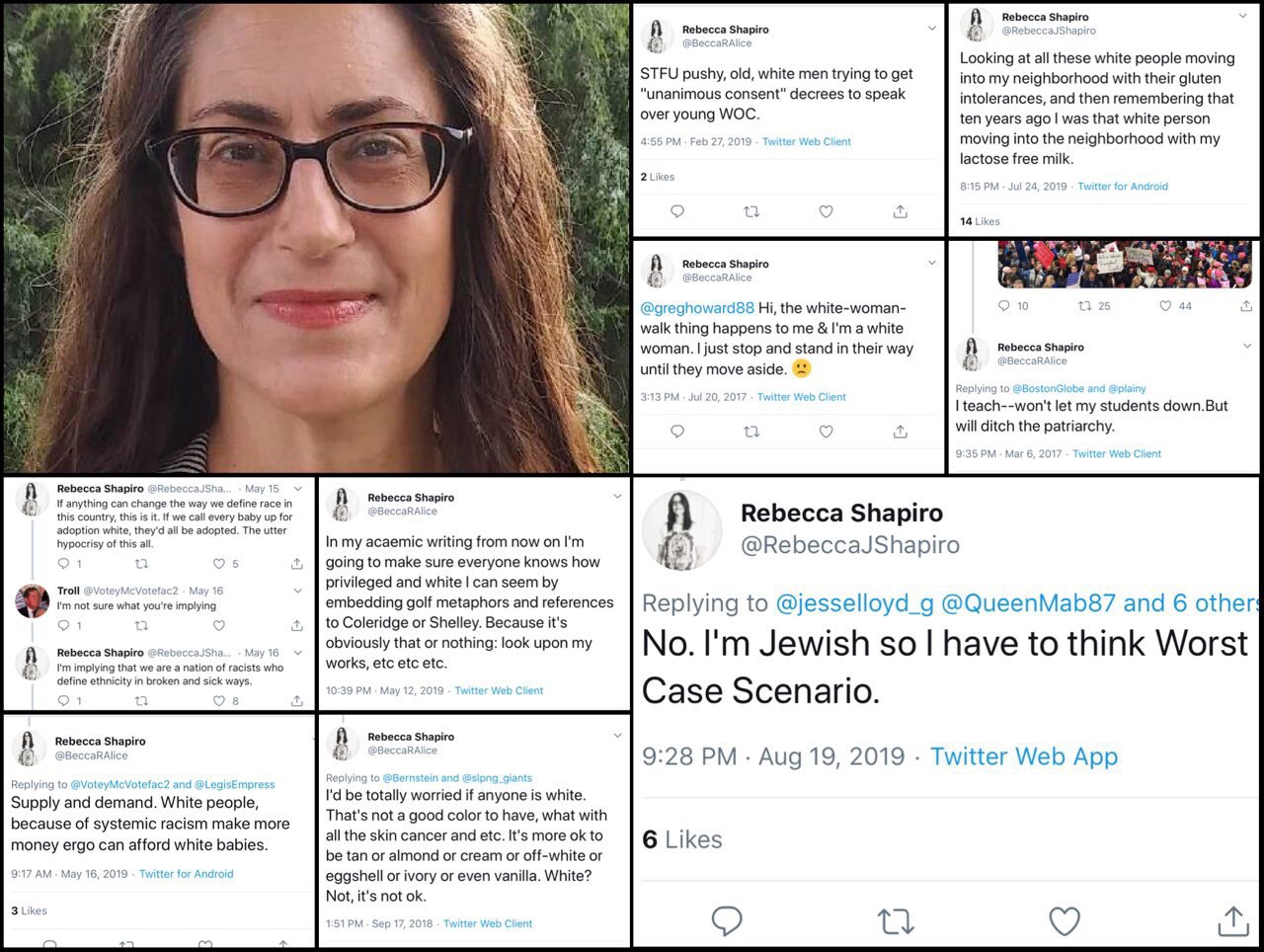1264x952 pixels.
Task: Expand options chevron on academic writing tweet
Action: pyautogui.click(x=617, y=497)
